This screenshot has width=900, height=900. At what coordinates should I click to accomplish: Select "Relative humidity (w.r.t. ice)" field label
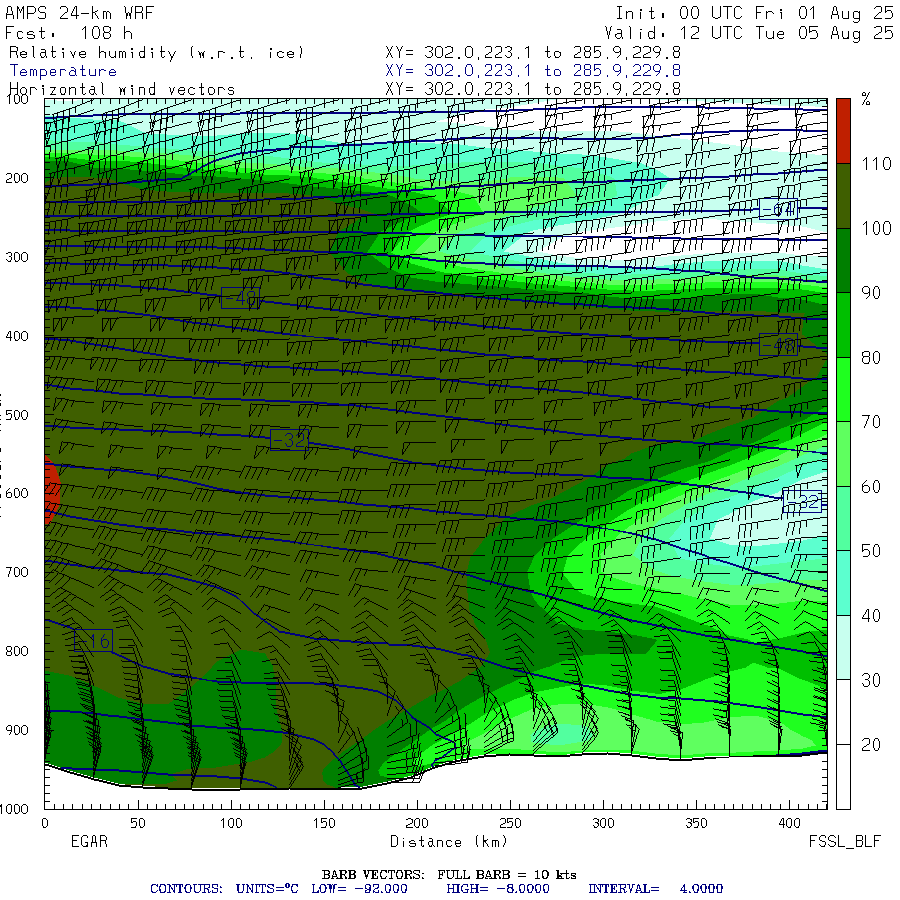156,53
